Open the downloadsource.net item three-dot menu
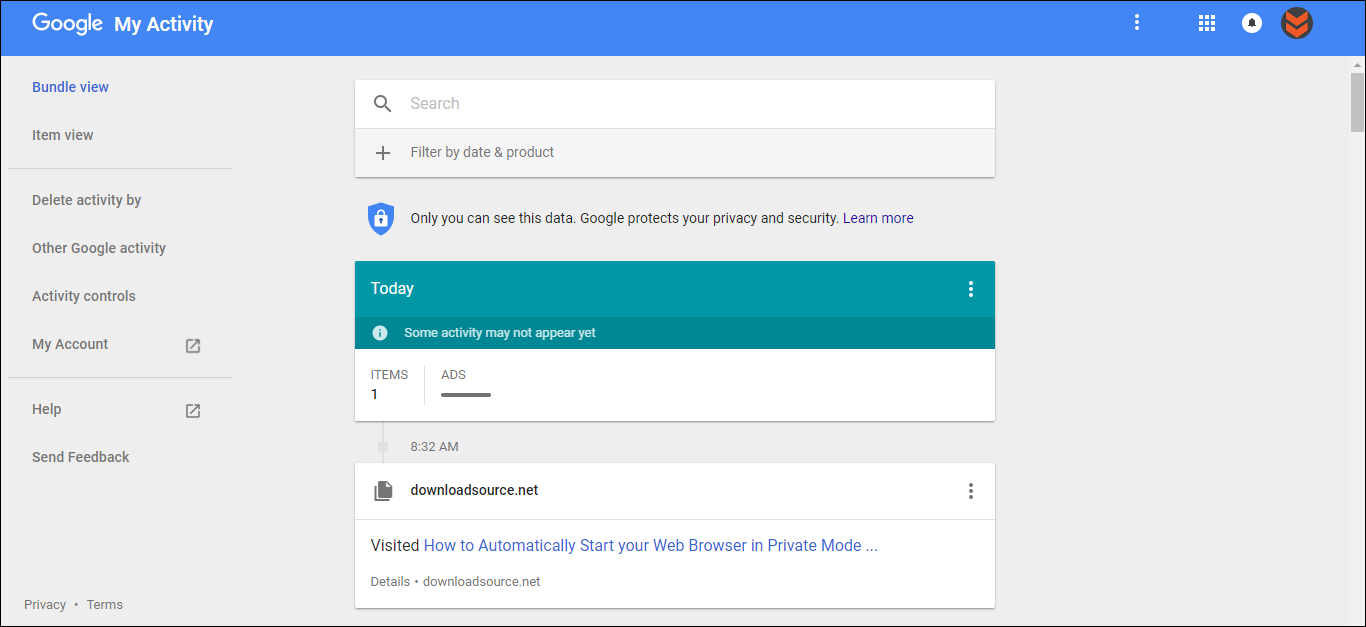The width and height of the screenshot is (1366, 627). click(970, 491)
